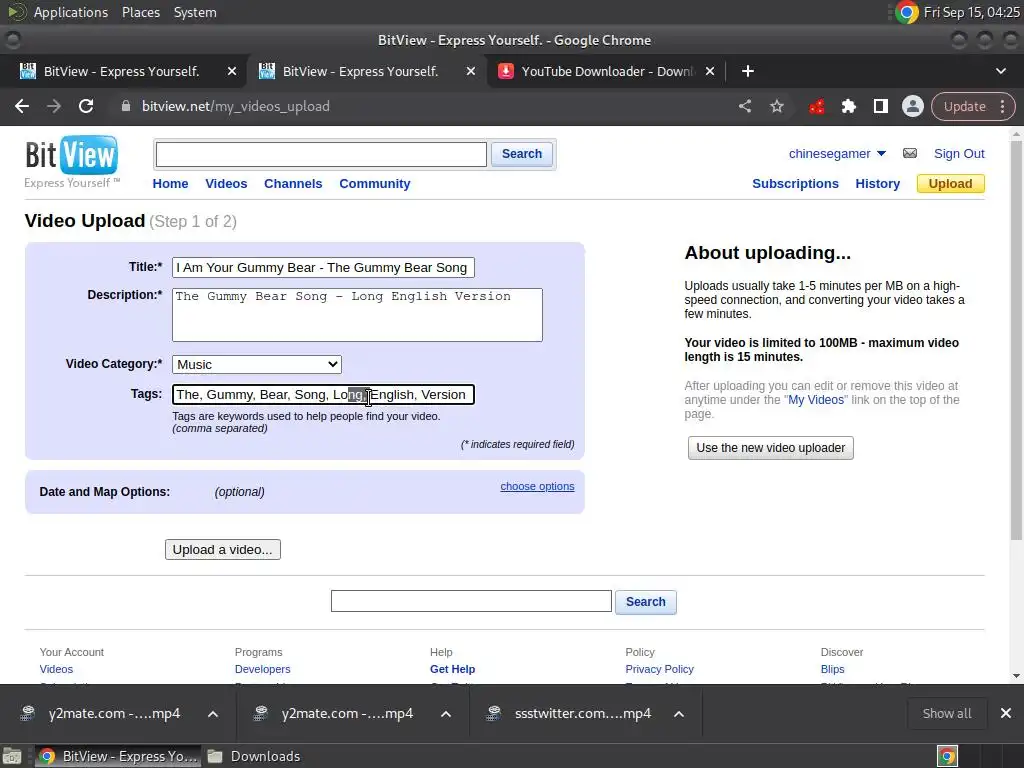Click the address bar URL
Viewport: 1024px width, 768px height.
click(236, 106)
